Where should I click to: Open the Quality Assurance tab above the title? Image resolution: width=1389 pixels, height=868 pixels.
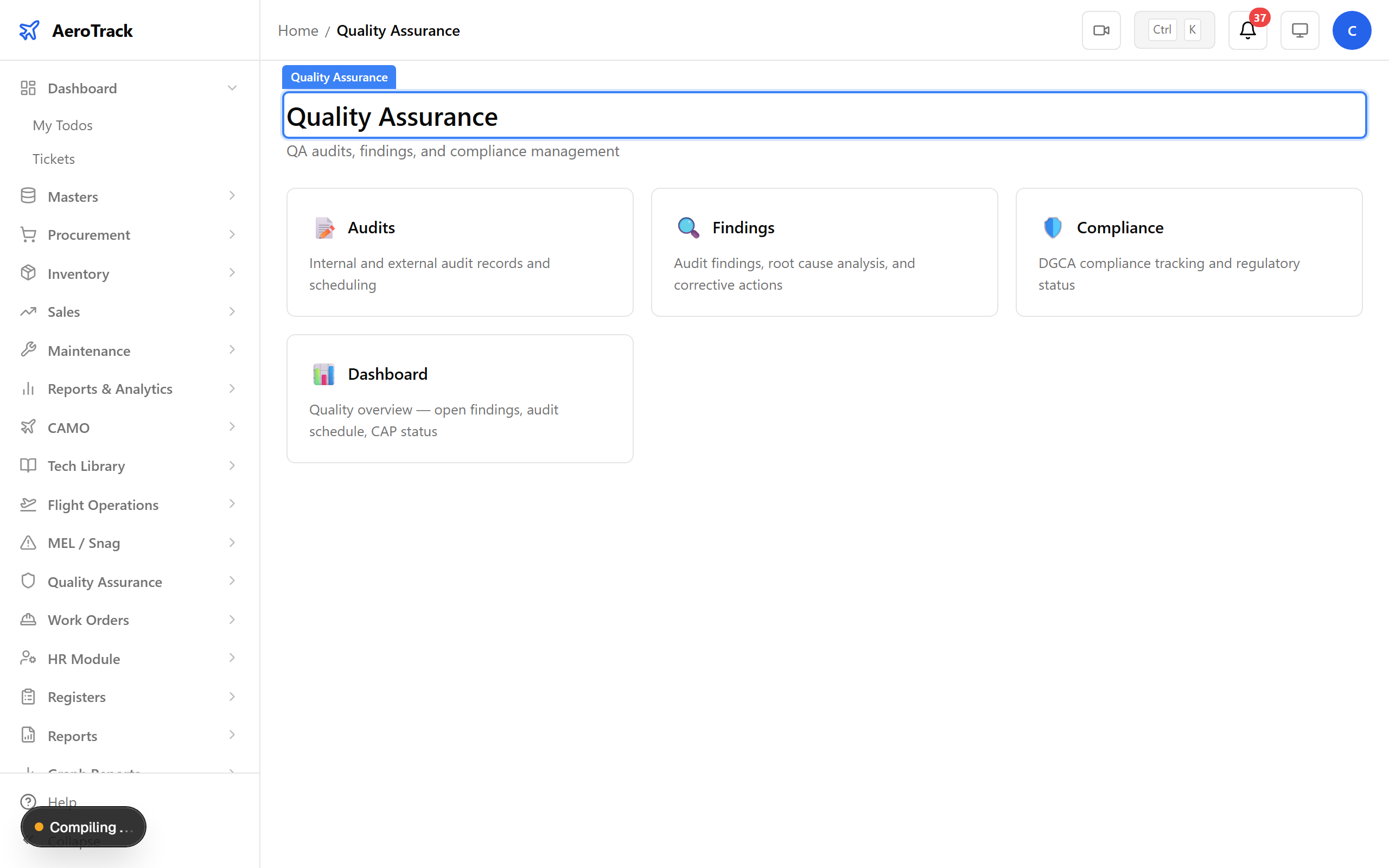[339, 76]
